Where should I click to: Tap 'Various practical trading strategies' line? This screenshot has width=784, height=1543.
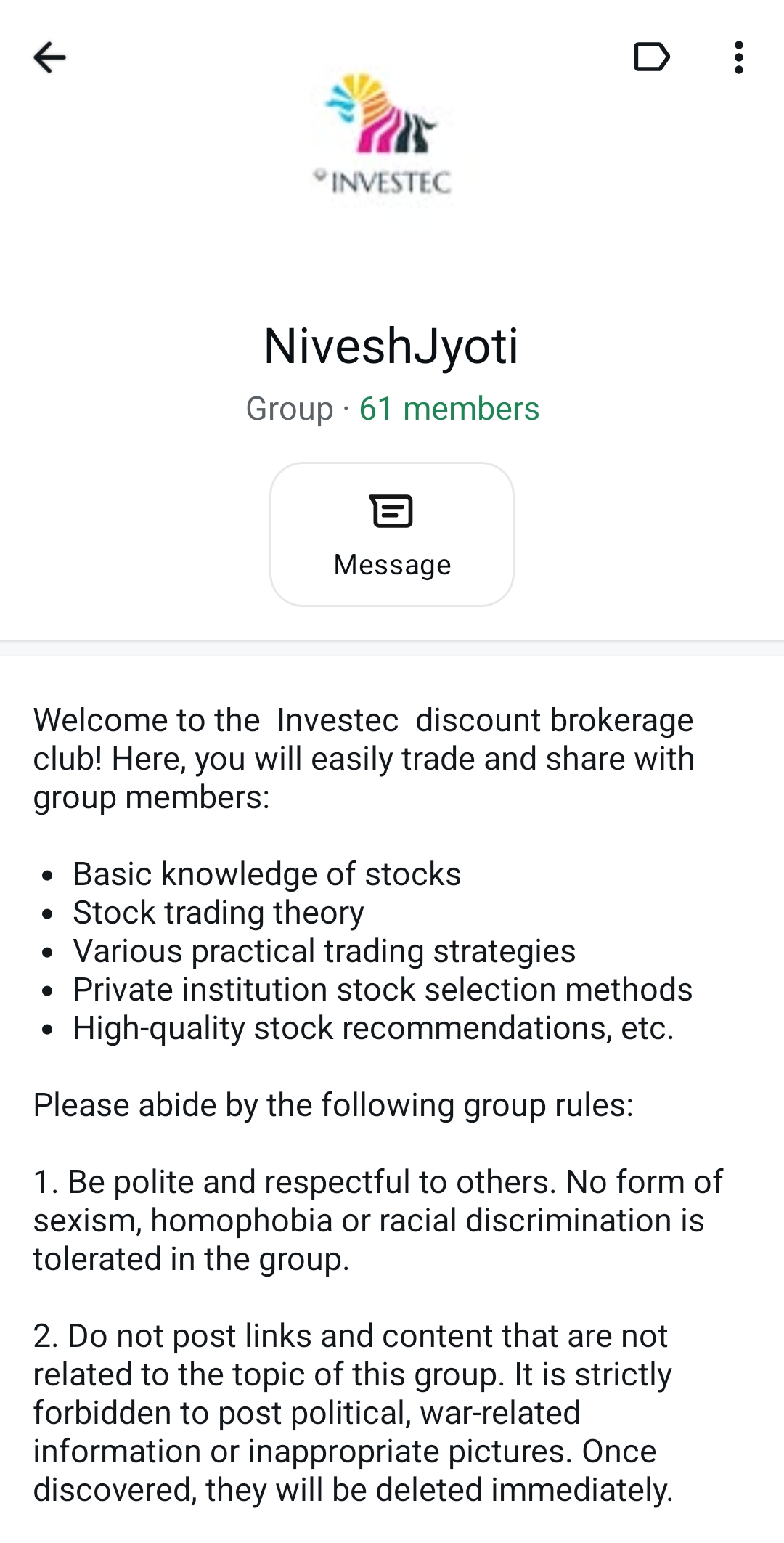324,950
